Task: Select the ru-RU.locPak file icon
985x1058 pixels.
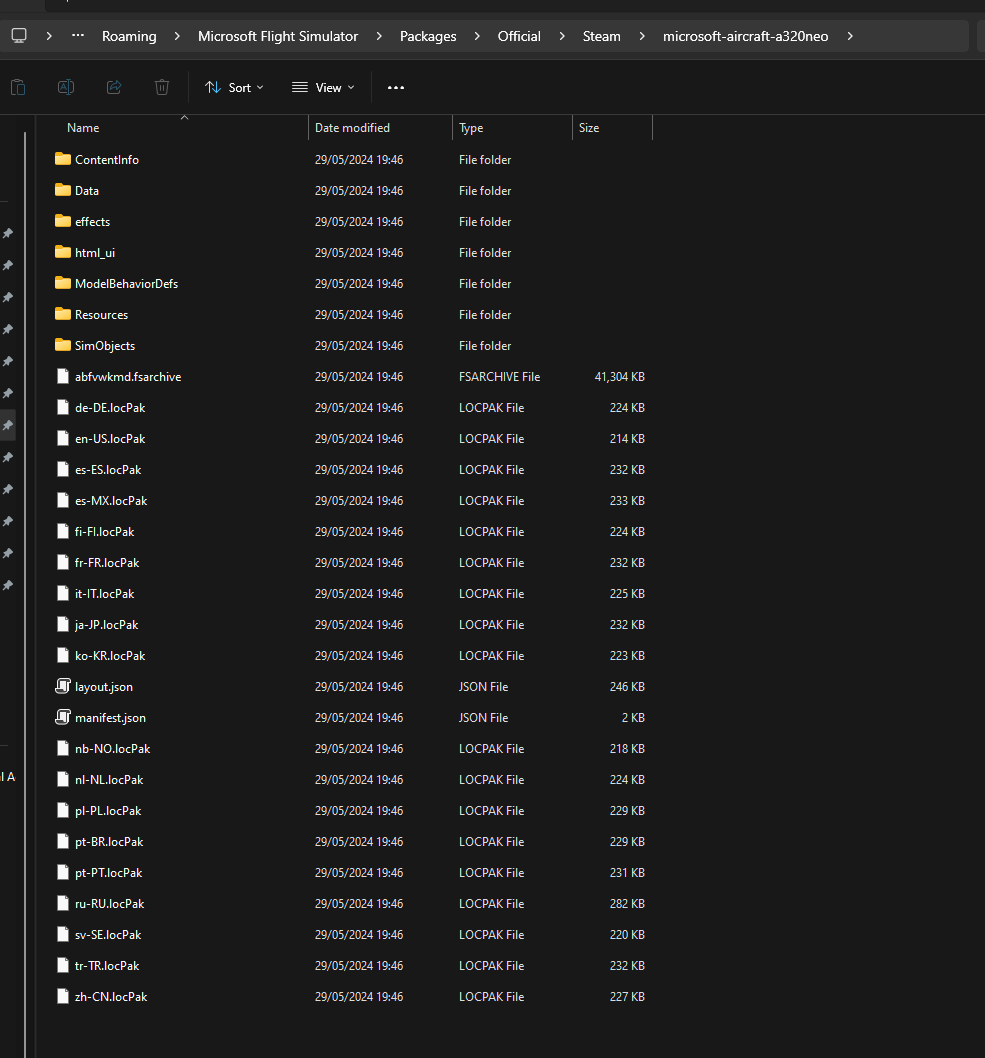Action: click(63, 903)
